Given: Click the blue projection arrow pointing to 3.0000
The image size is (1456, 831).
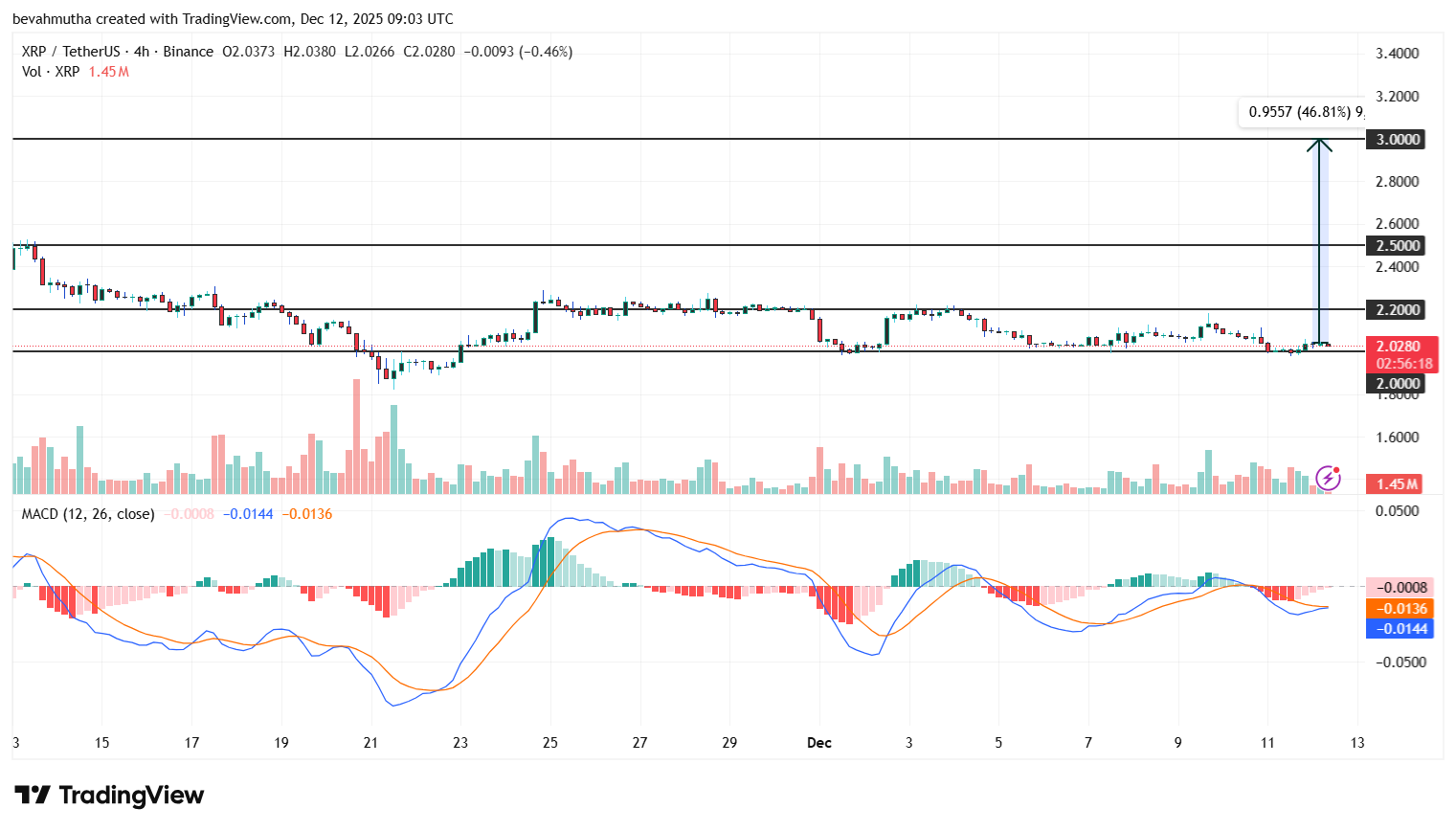Looking at the screenshot, I should click(1321, 239).
